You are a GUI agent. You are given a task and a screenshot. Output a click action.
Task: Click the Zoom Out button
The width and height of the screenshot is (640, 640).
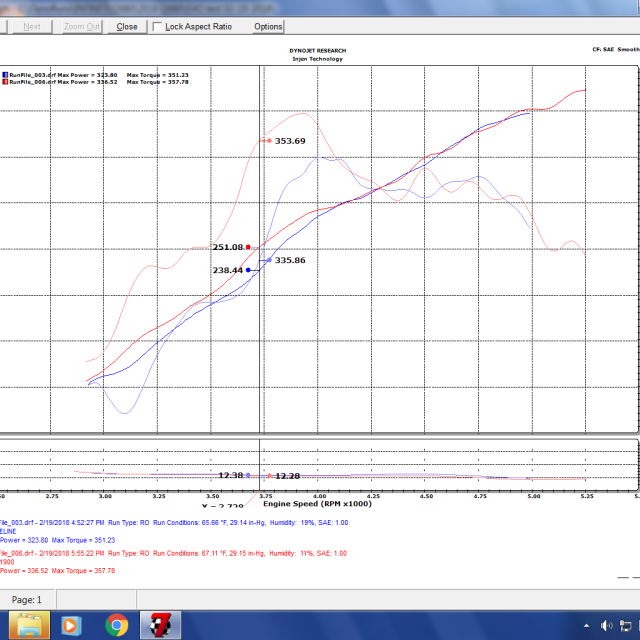coord(81,27)
